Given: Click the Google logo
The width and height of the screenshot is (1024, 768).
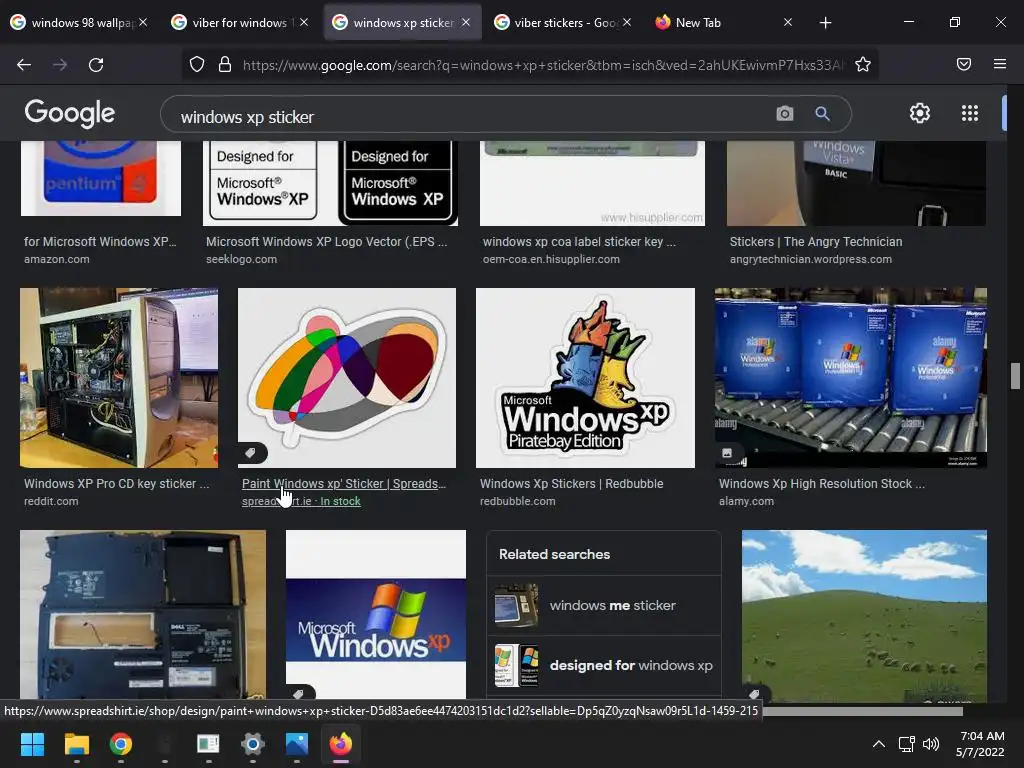Looking at the screenshot, I should [70, 114].
